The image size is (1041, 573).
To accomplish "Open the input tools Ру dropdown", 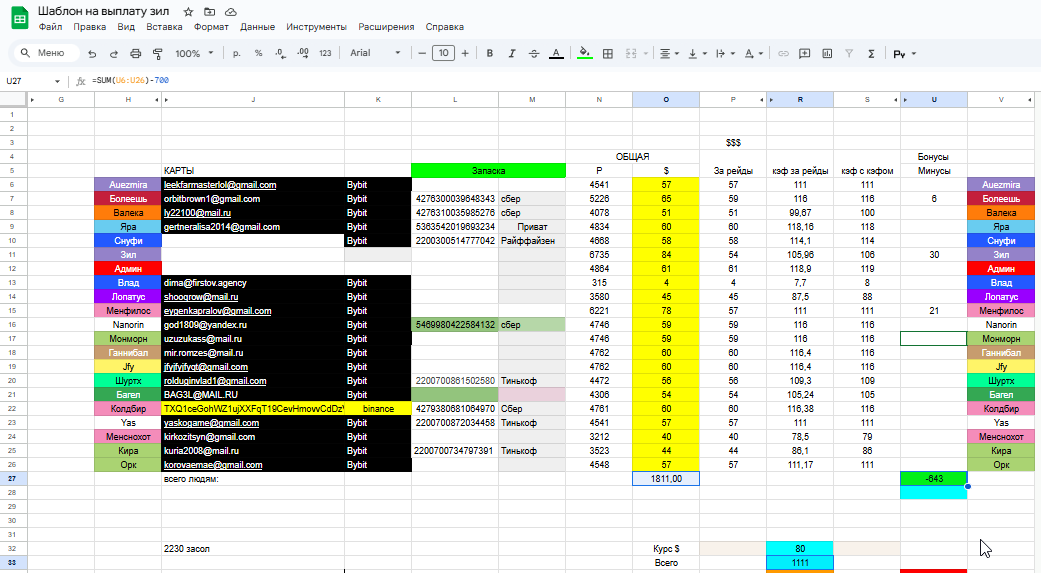I will coord(904,53).
